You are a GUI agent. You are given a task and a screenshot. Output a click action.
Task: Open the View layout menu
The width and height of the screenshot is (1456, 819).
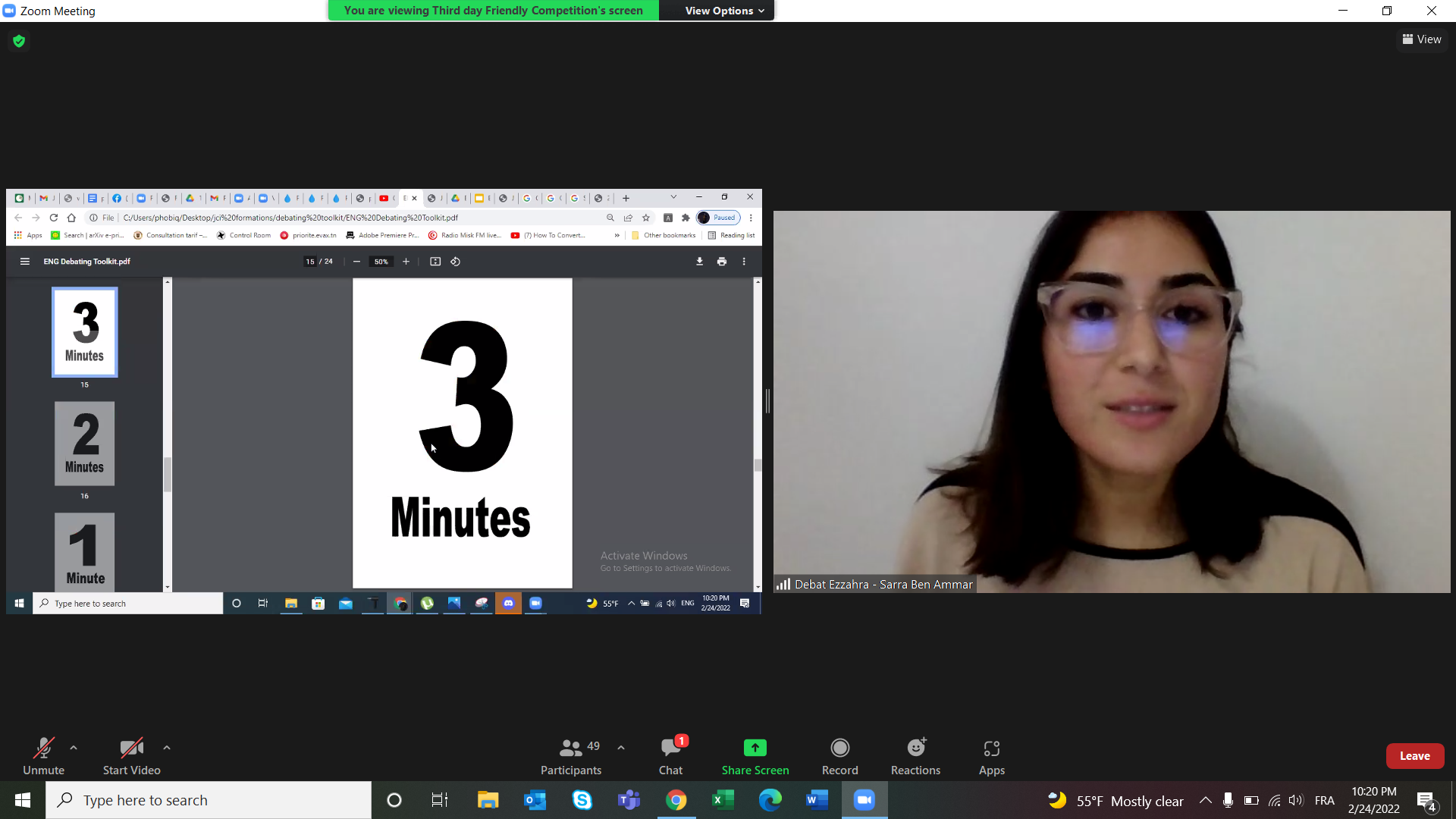click(x=1422, y=39)
